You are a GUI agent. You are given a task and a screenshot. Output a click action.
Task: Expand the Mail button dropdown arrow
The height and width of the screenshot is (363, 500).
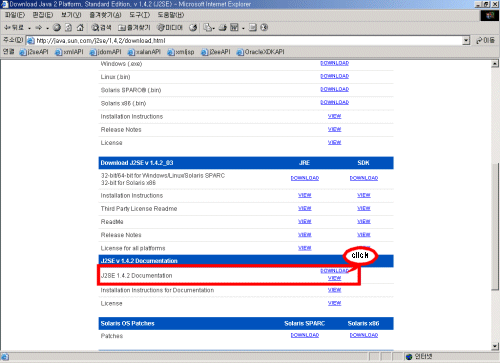214,28
